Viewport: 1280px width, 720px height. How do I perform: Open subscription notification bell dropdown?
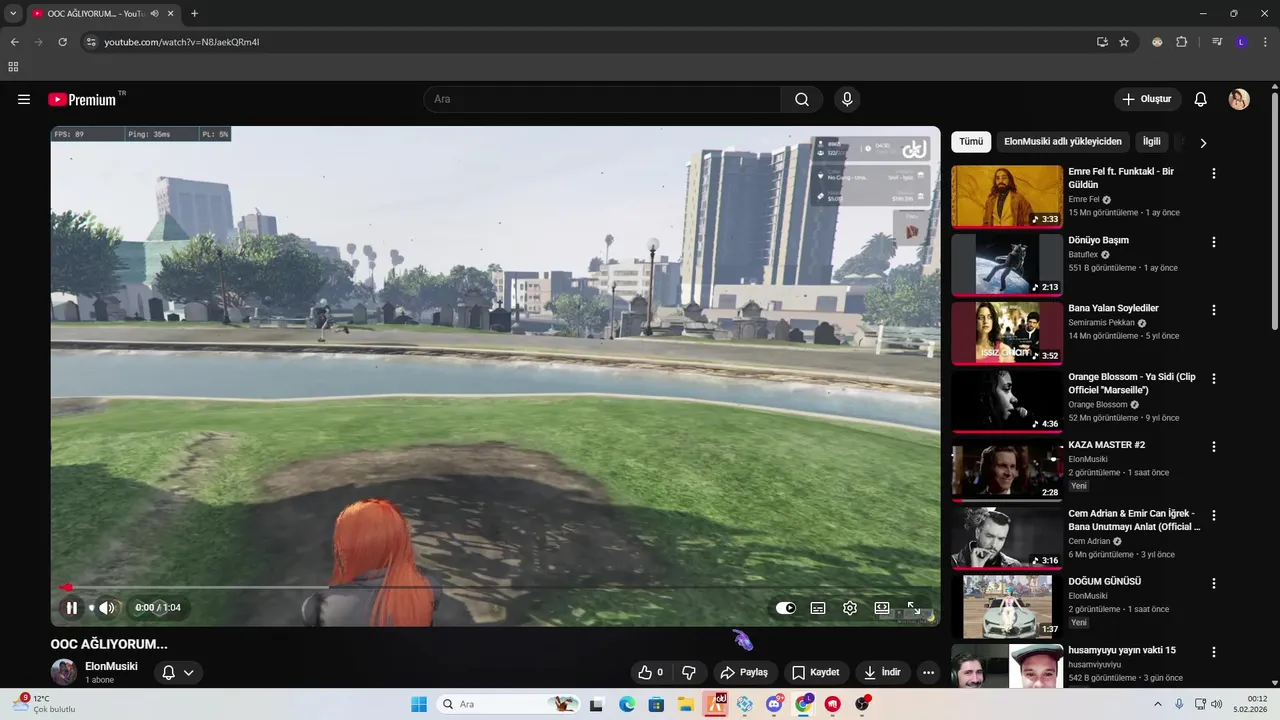[x=178, y=672]
